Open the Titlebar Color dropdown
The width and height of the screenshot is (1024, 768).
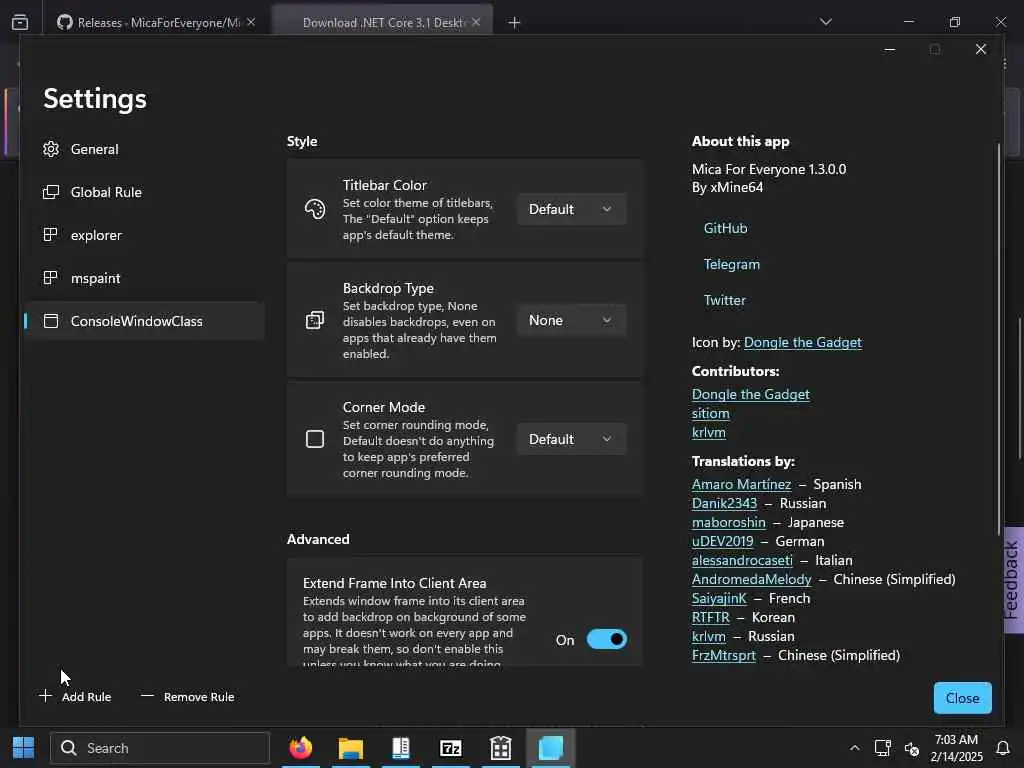(x=571, y=209)
